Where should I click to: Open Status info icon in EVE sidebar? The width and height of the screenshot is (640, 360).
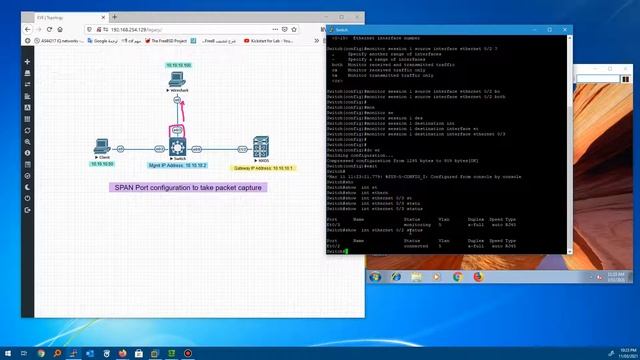click(x=27, y=153)
